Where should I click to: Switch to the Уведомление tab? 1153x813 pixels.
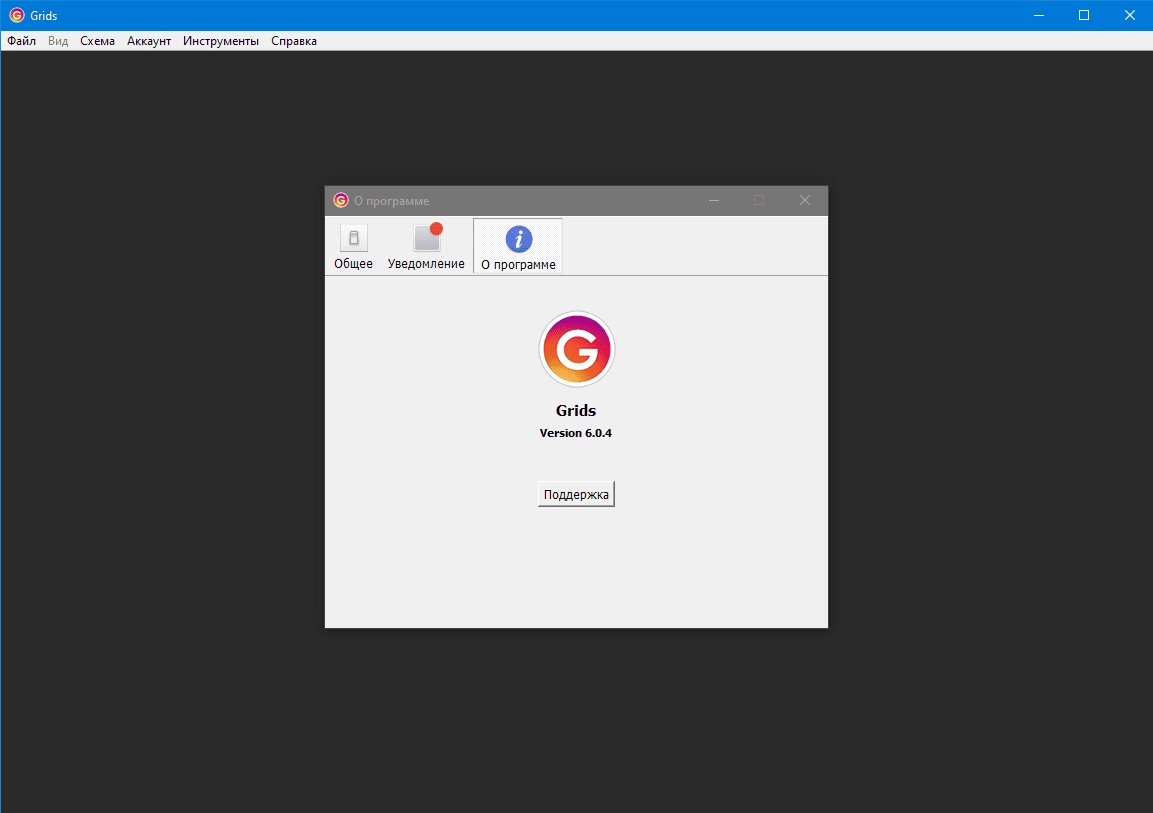tap(426, 246)
